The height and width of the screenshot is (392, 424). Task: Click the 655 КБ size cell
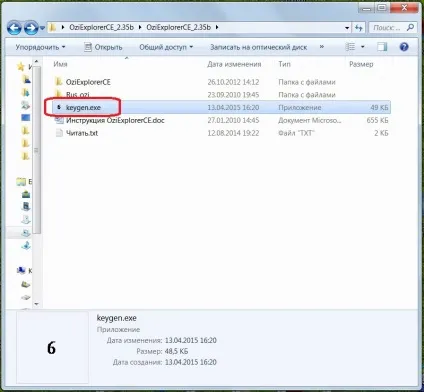(377, 120)
